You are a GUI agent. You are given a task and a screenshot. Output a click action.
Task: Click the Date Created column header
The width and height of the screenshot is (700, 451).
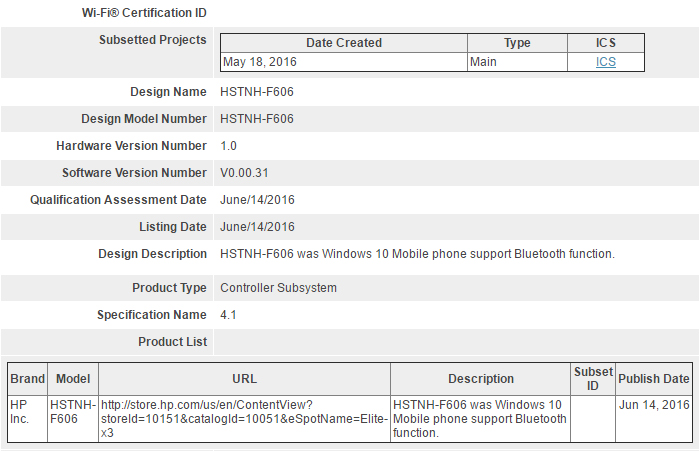click(344, 43)
